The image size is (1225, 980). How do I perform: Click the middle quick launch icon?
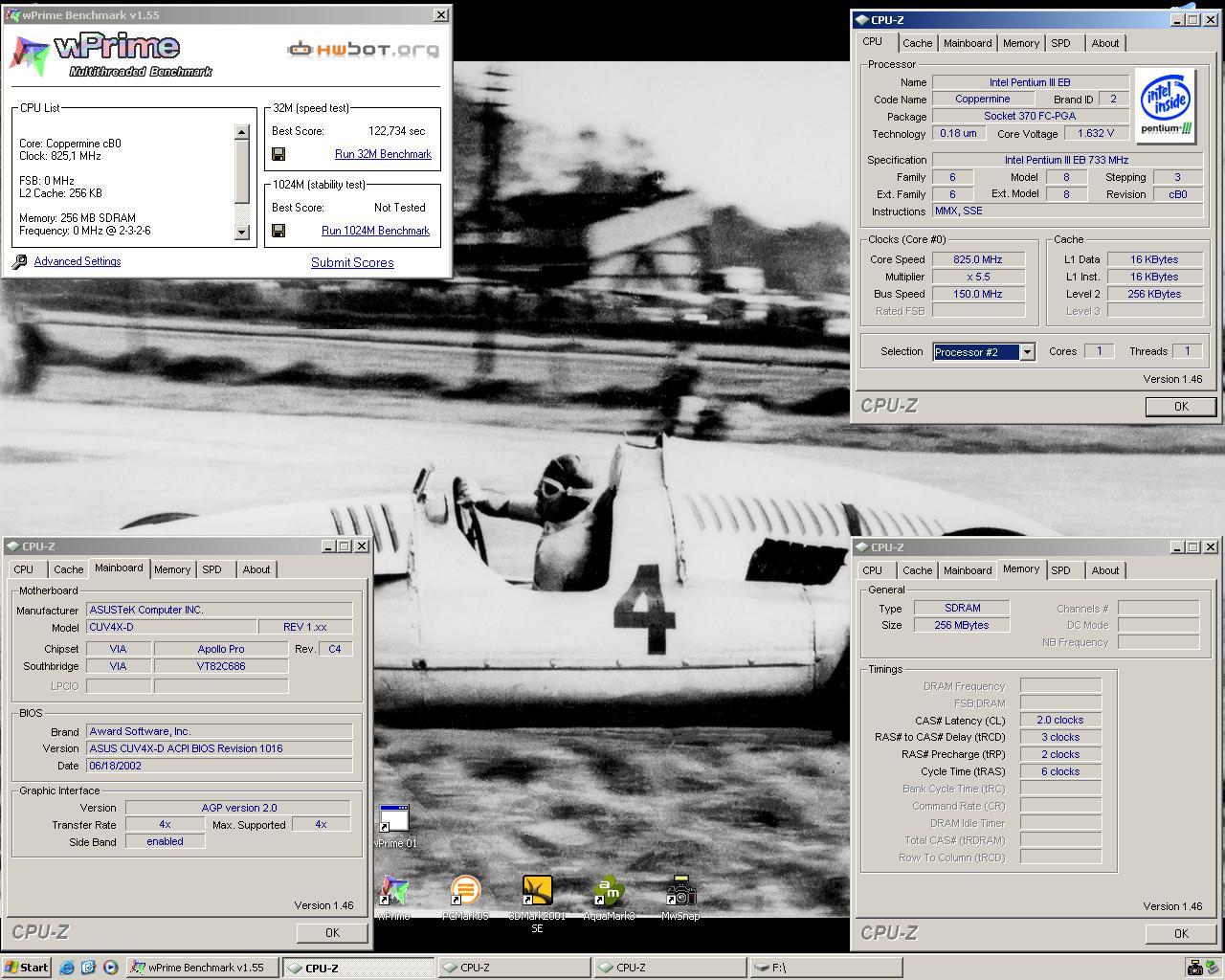(x=88, y=968)
